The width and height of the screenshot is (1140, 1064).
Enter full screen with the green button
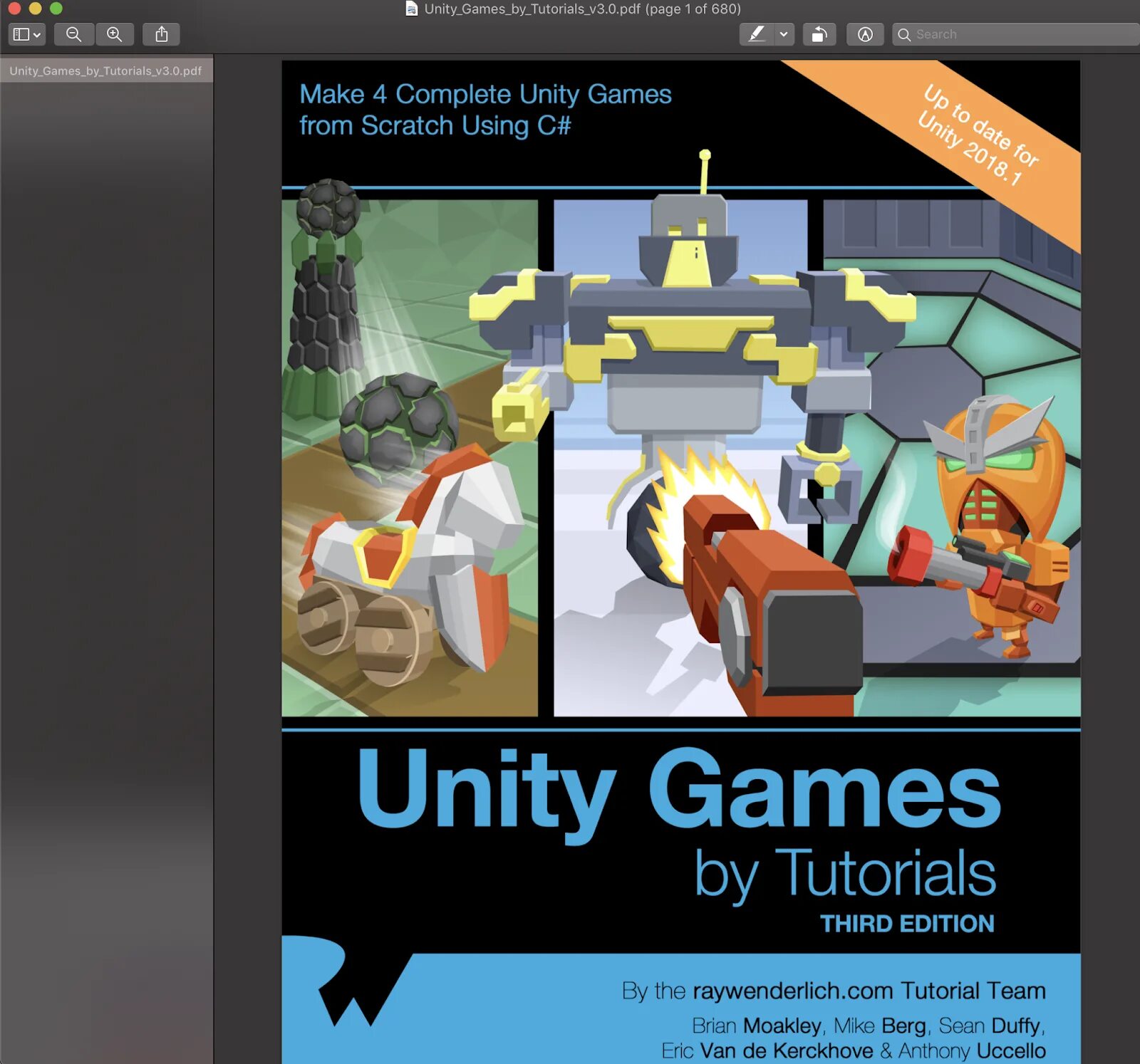[56, 9]
